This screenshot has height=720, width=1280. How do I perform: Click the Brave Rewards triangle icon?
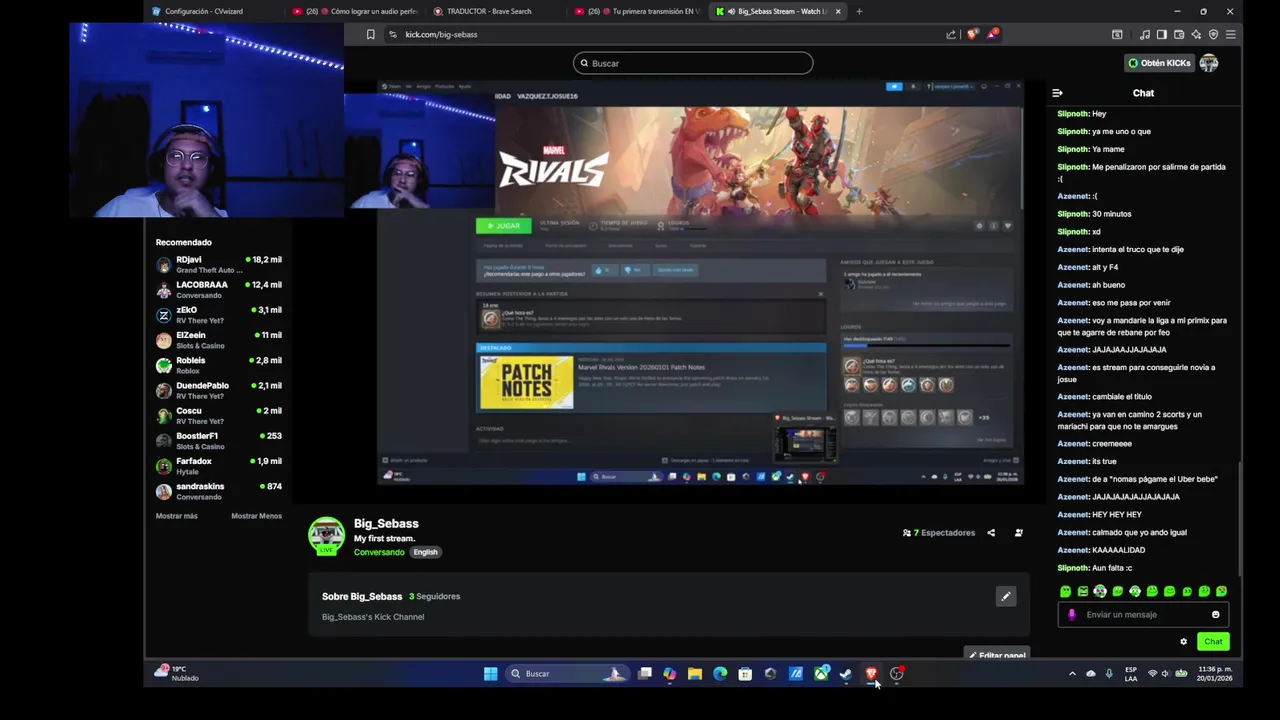[x=992, y=34]
